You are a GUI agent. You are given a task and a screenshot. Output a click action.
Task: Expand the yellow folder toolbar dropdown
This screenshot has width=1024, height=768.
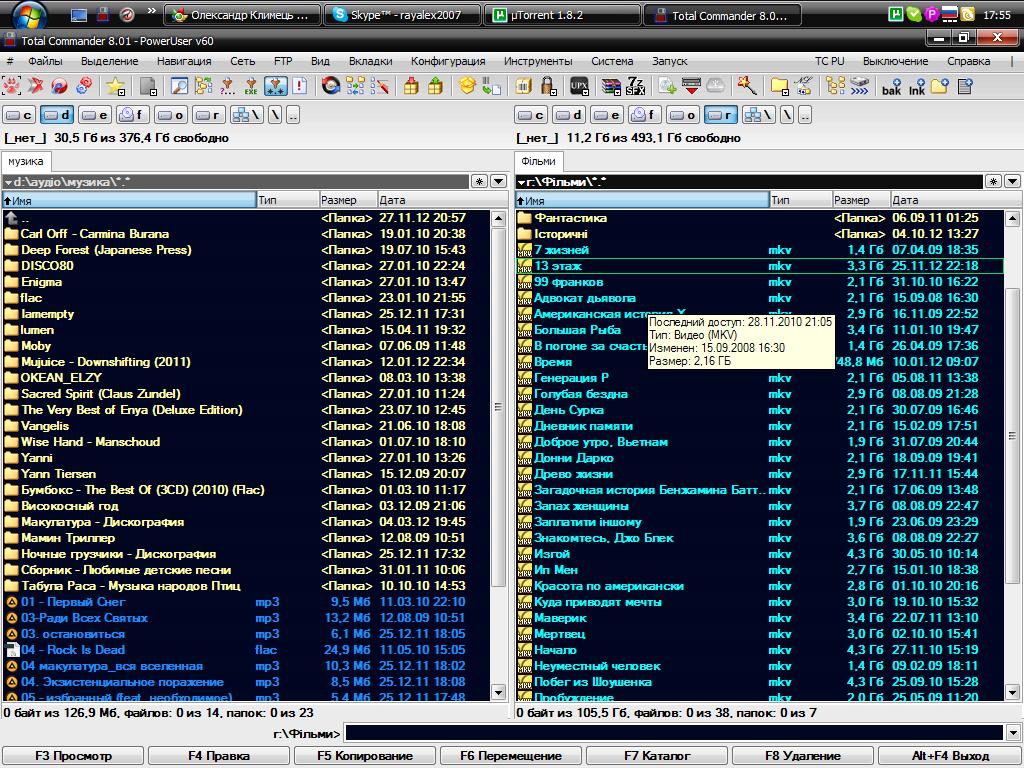785,92
